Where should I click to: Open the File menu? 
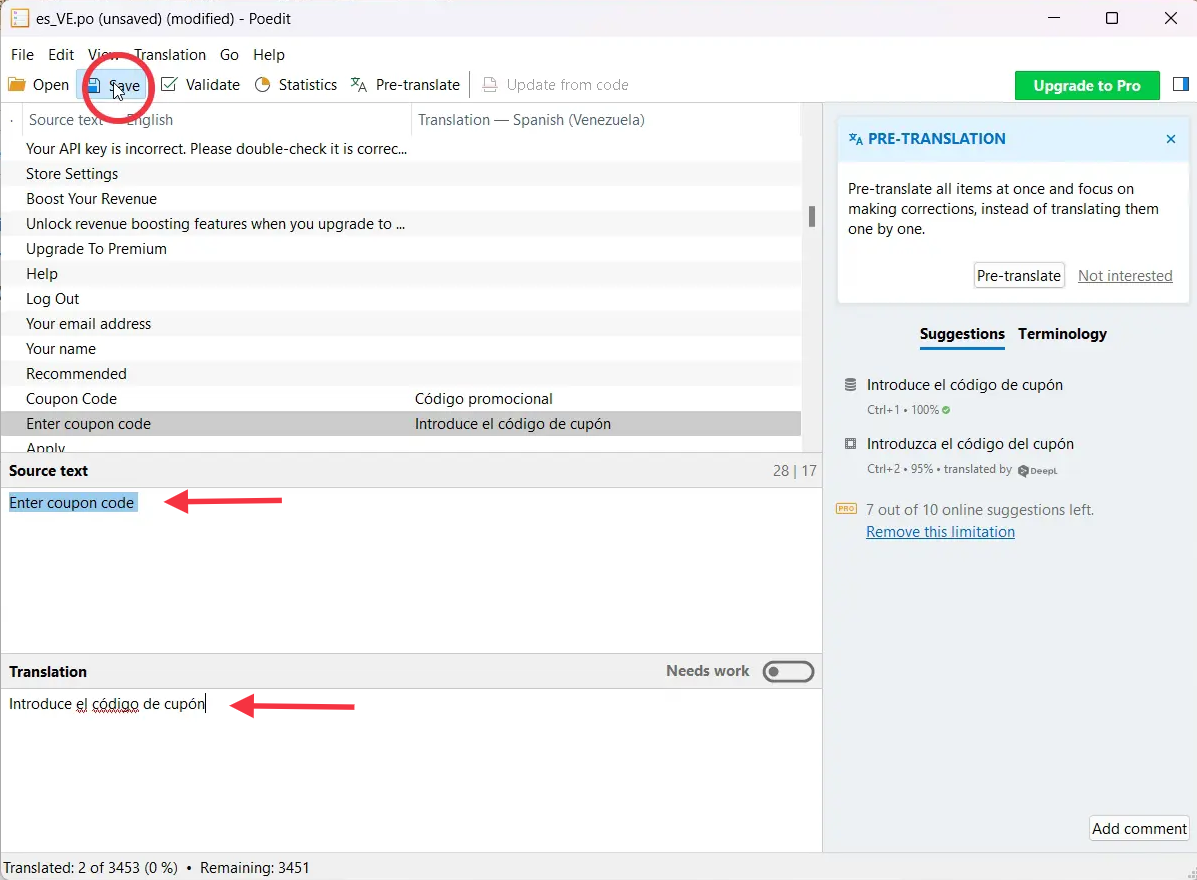click(22, 55)
